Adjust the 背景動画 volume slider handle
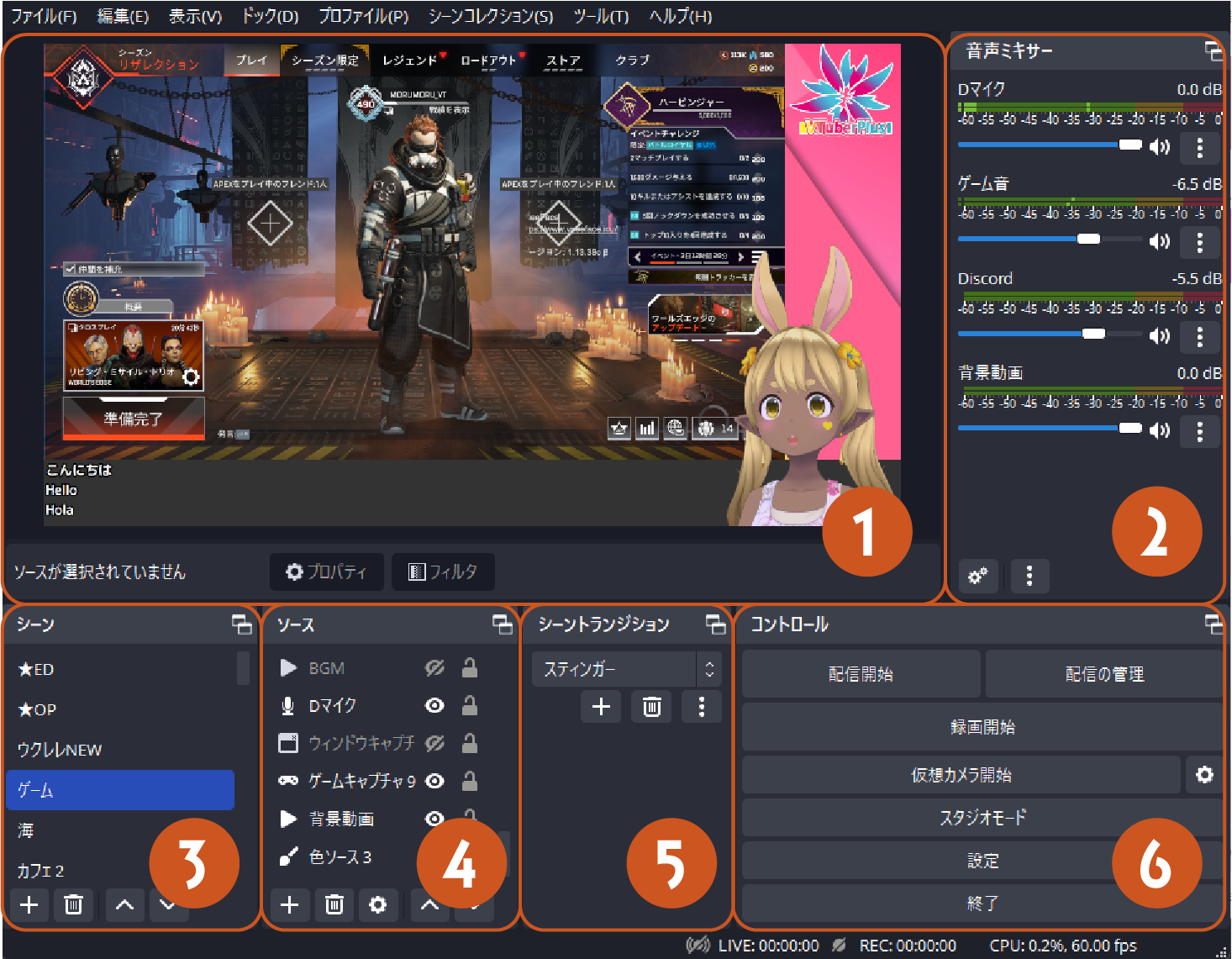Screen dimensions: 1232x959 pos(1130,429)
